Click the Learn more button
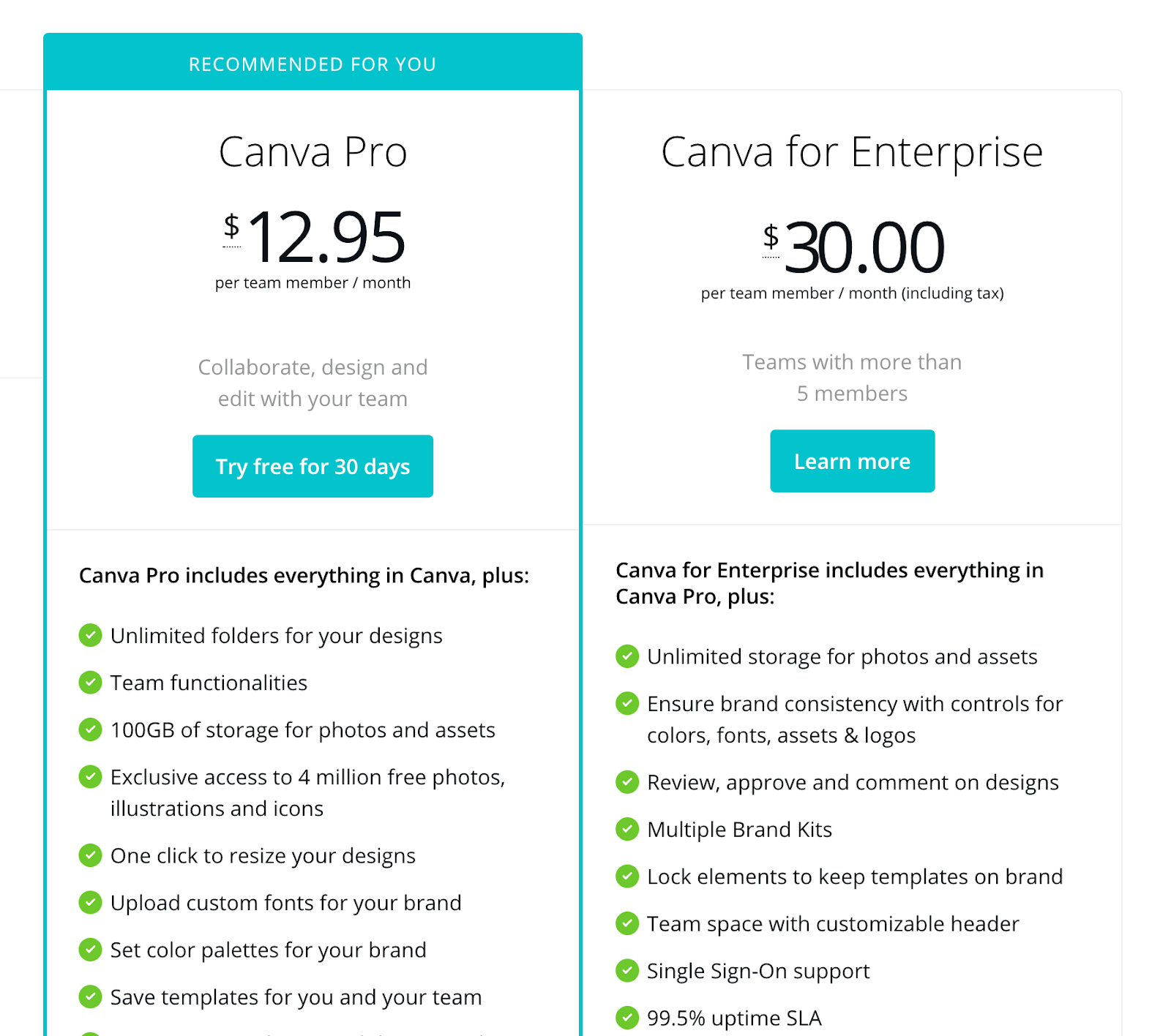 click(x=852, y=461)
